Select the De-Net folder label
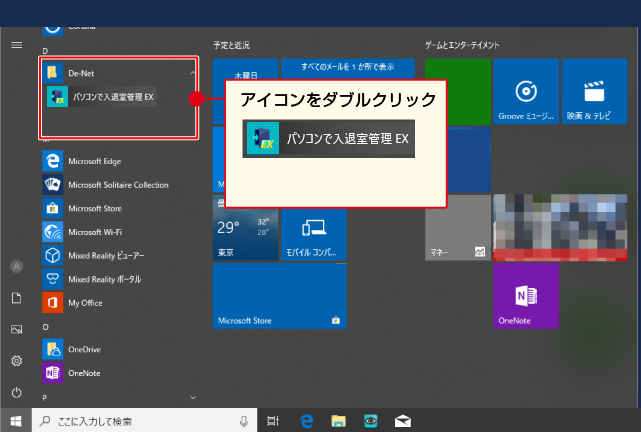 [x=81, y=74]
